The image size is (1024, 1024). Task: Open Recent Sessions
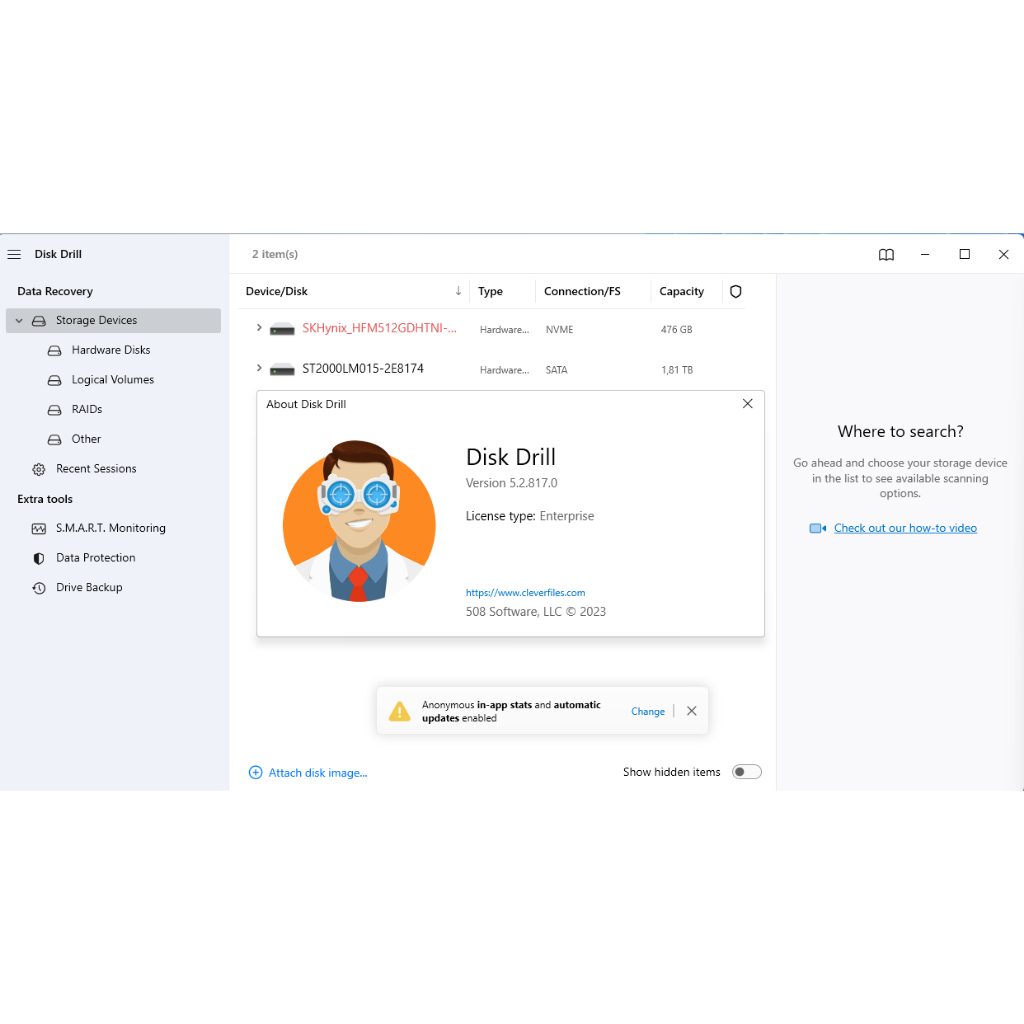(96, 469)
